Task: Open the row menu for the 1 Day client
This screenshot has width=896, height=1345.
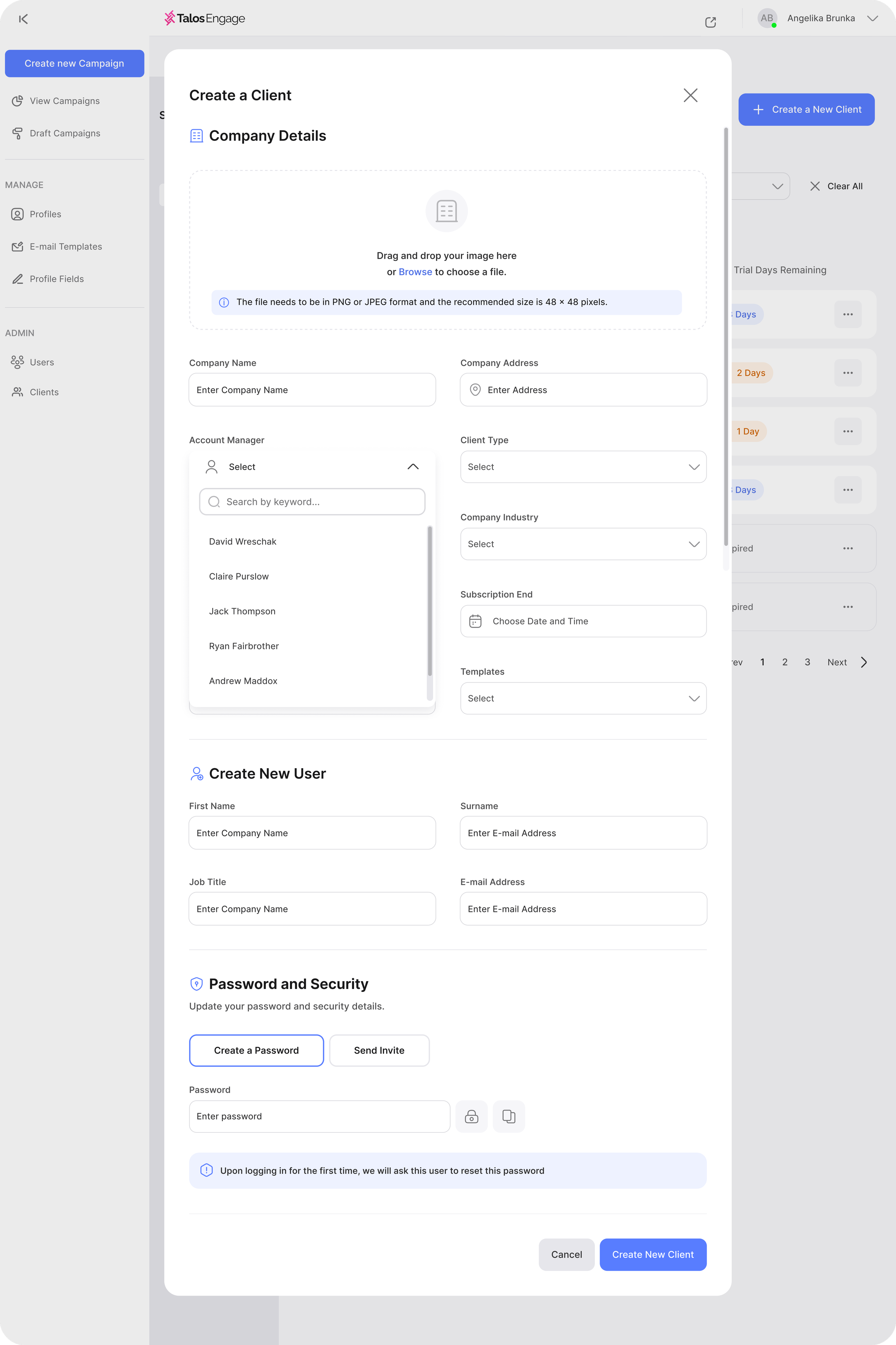Action: click(x=848, y=431)
